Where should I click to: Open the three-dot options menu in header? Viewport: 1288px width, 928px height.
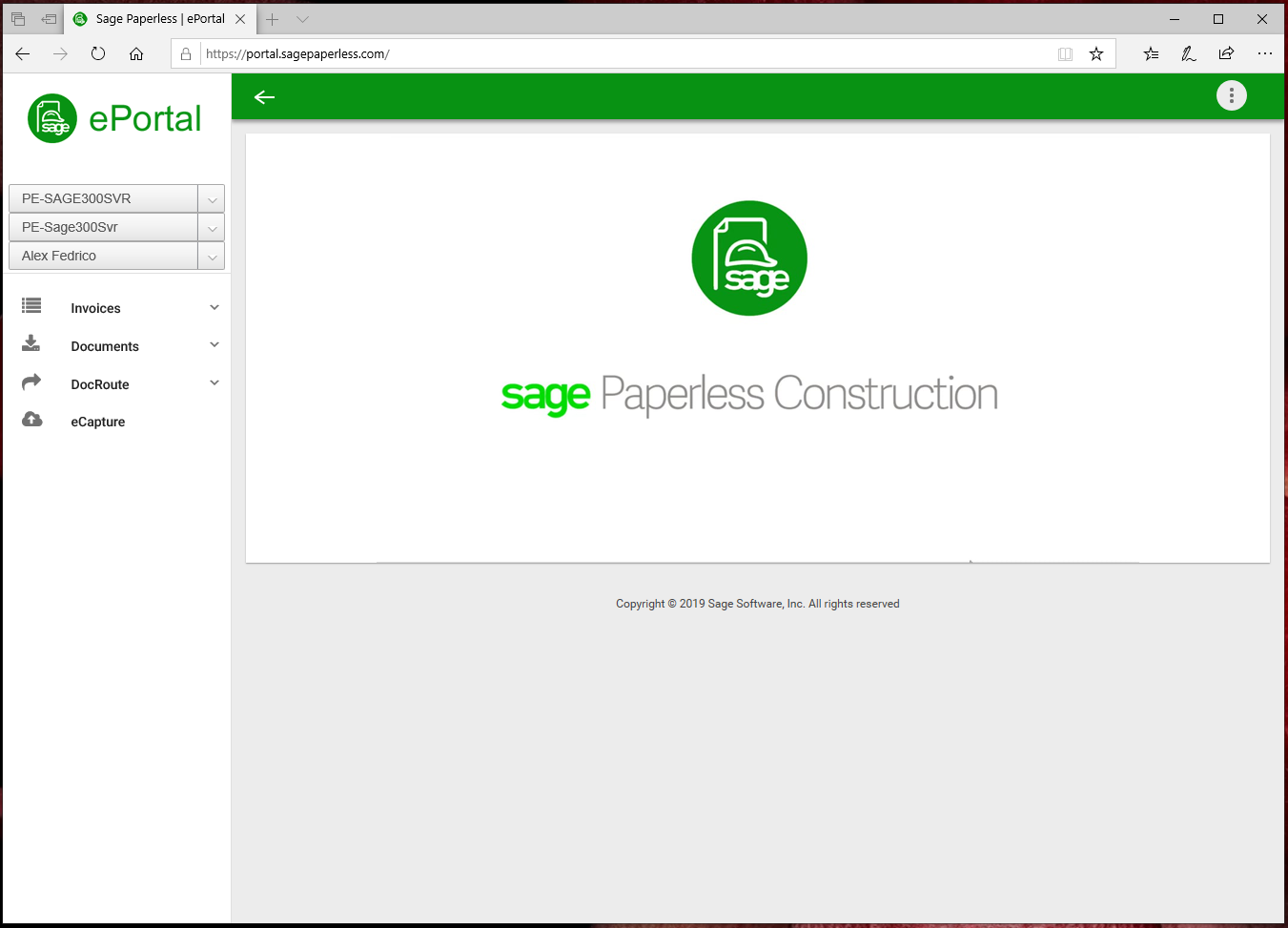coord(1231,95)
